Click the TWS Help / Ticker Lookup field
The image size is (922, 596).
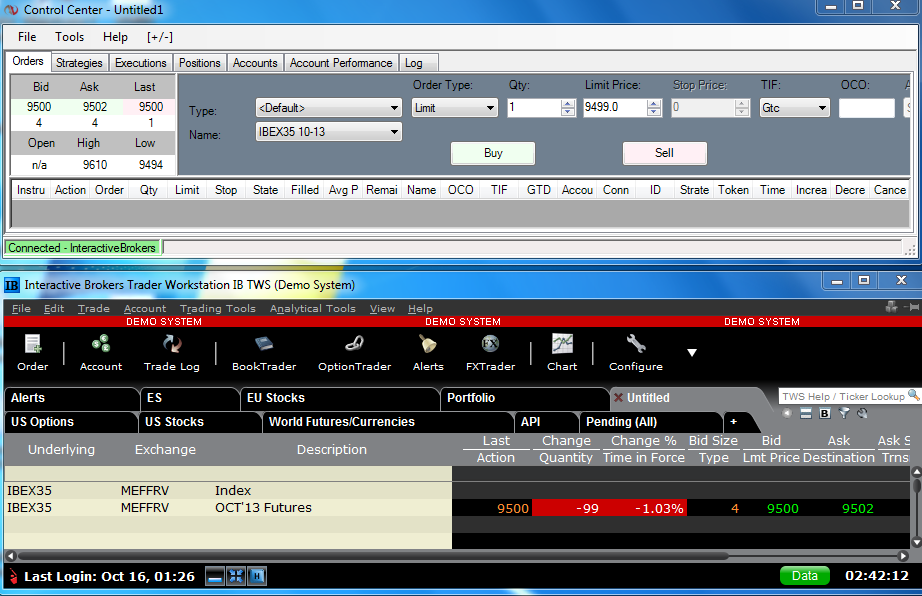click(x=843, y=396)
